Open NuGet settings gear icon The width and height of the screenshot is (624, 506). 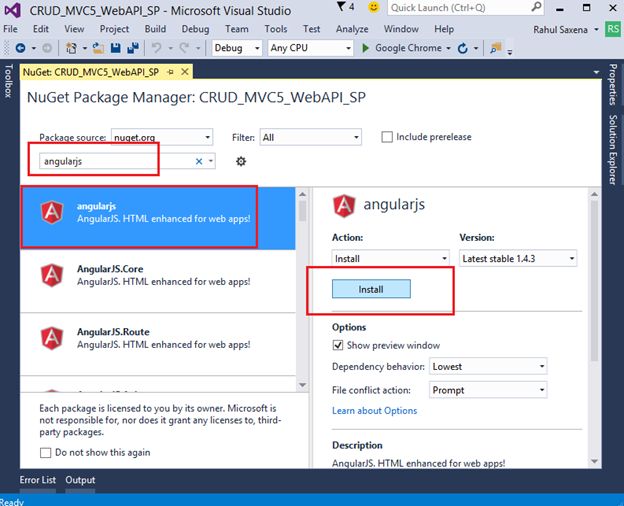pyautogui.click(x=241, y=161)
